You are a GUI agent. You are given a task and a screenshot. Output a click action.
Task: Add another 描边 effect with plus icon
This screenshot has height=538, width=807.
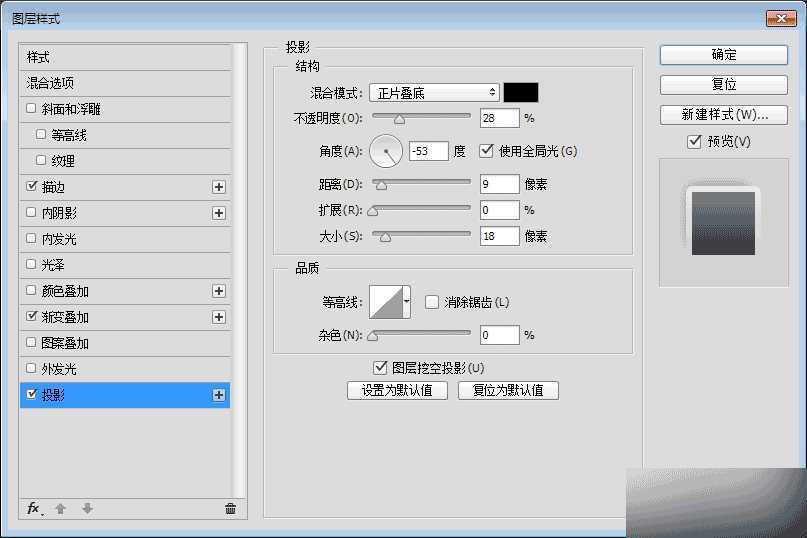pos(219,187)
